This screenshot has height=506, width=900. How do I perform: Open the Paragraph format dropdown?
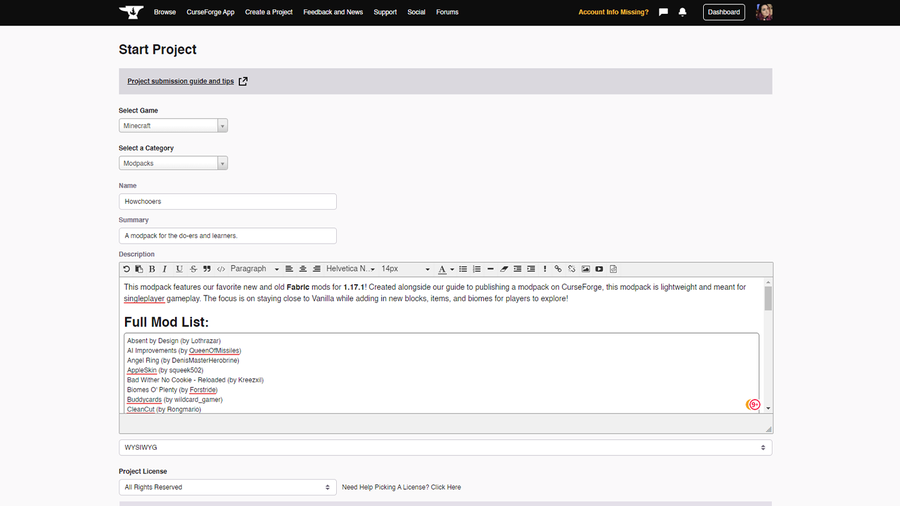point(254,269)
